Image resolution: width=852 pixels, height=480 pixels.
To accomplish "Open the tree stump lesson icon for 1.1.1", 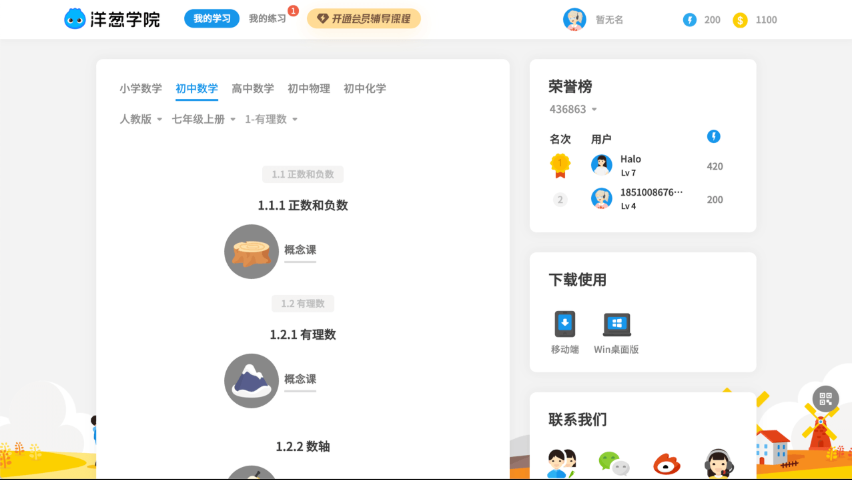I will click(x=251, y=251).
